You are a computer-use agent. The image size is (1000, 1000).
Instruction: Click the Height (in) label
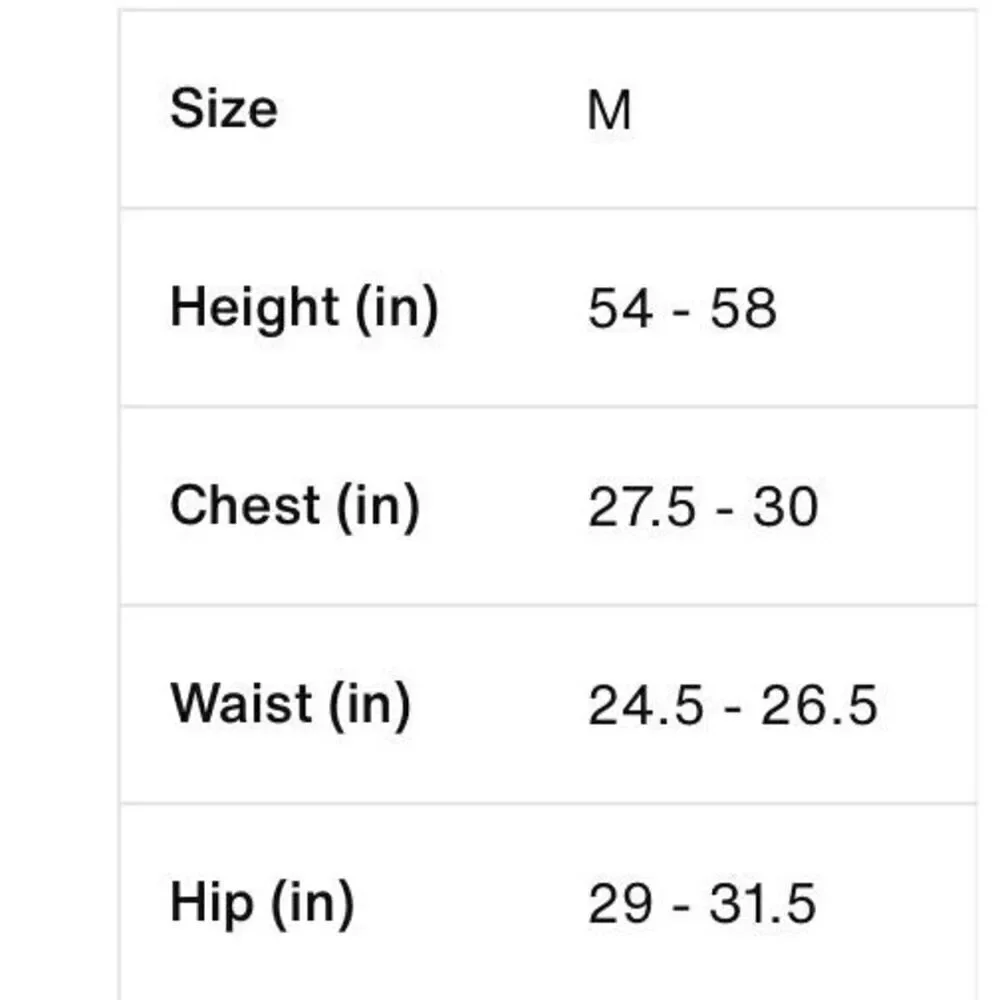tap(304, 309)
